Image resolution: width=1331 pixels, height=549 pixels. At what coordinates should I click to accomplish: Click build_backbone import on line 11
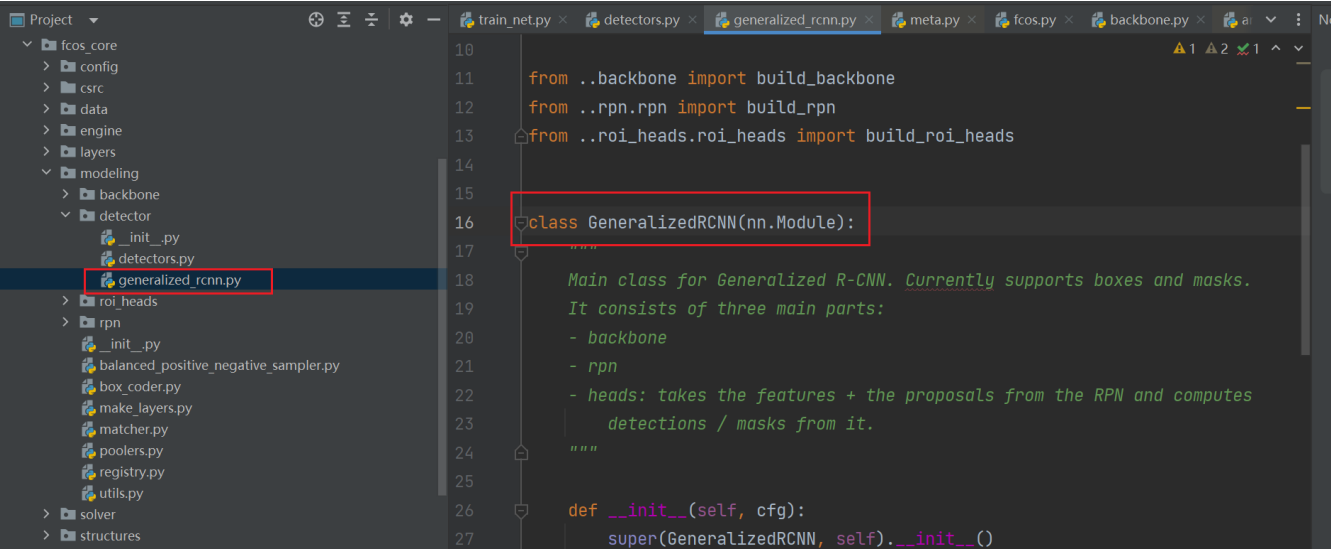coord(826,78)
